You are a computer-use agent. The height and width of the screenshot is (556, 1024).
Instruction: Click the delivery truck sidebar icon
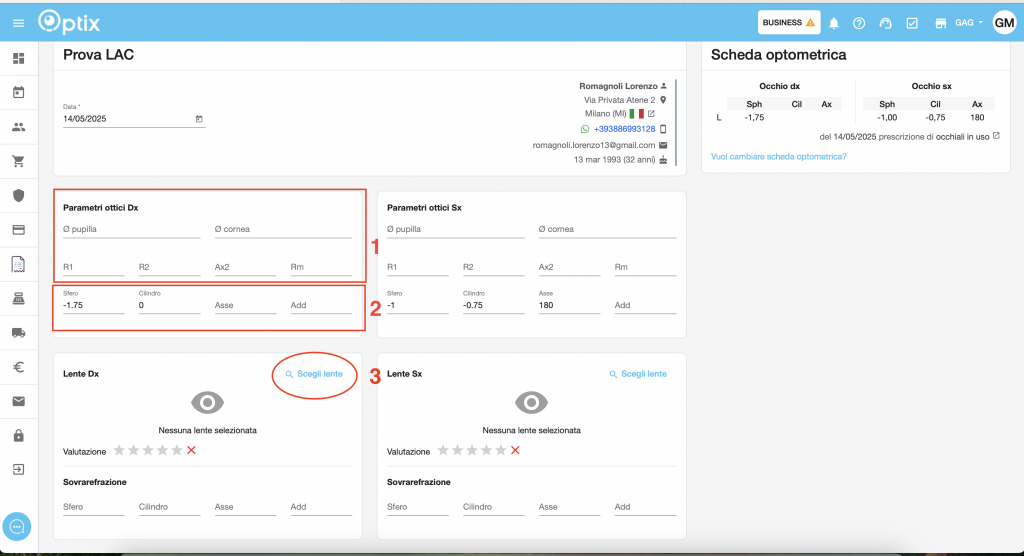[x=18, y=333]
